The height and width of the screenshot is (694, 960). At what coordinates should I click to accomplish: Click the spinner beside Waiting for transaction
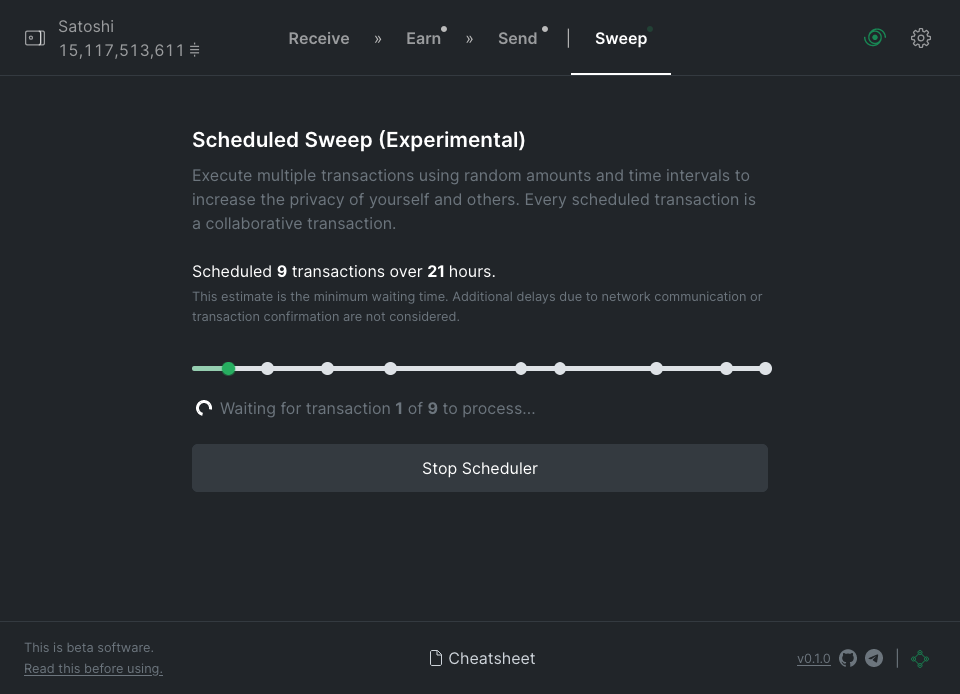pos(204,408)
